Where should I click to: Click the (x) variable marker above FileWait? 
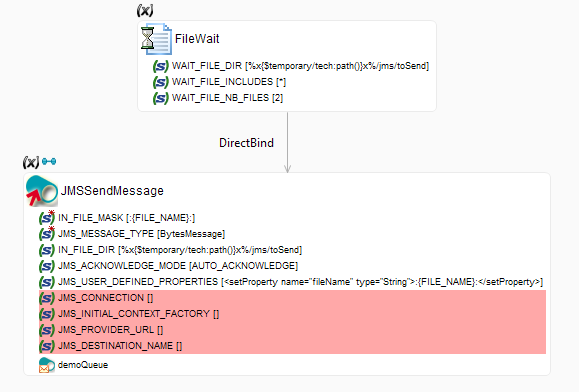(145, 10)
